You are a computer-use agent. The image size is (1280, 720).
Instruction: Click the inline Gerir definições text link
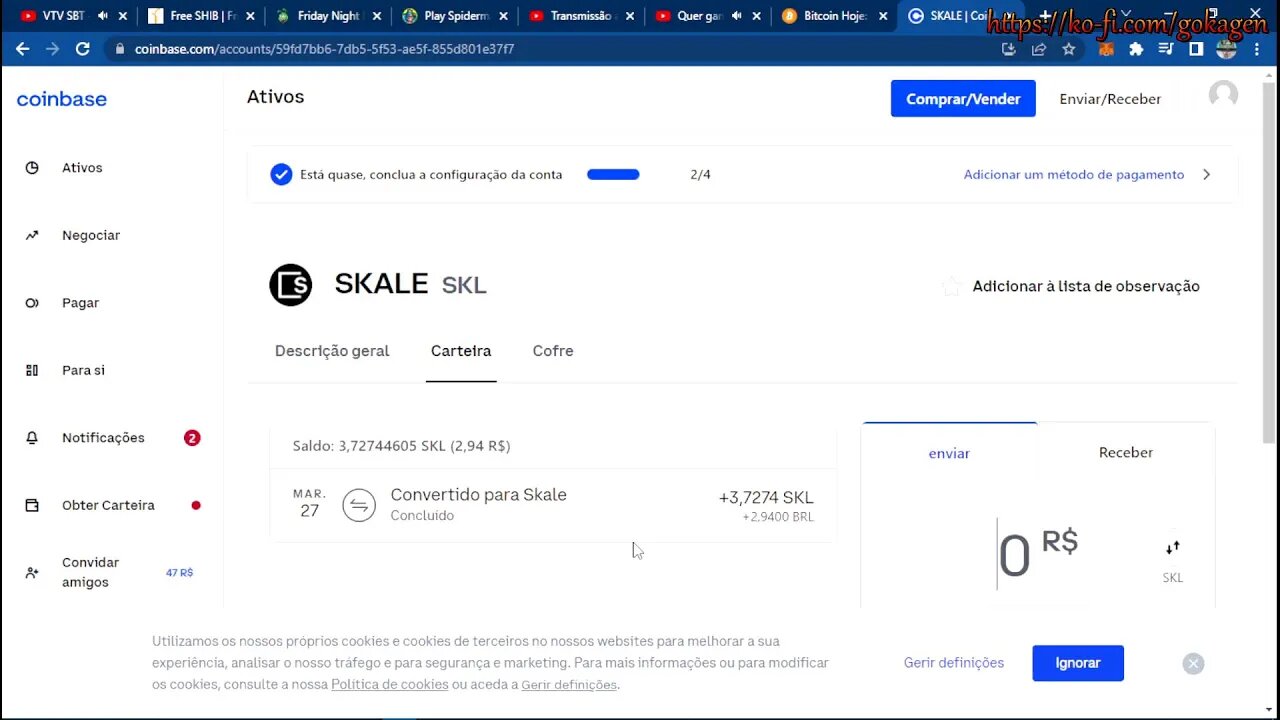[569, 685]
